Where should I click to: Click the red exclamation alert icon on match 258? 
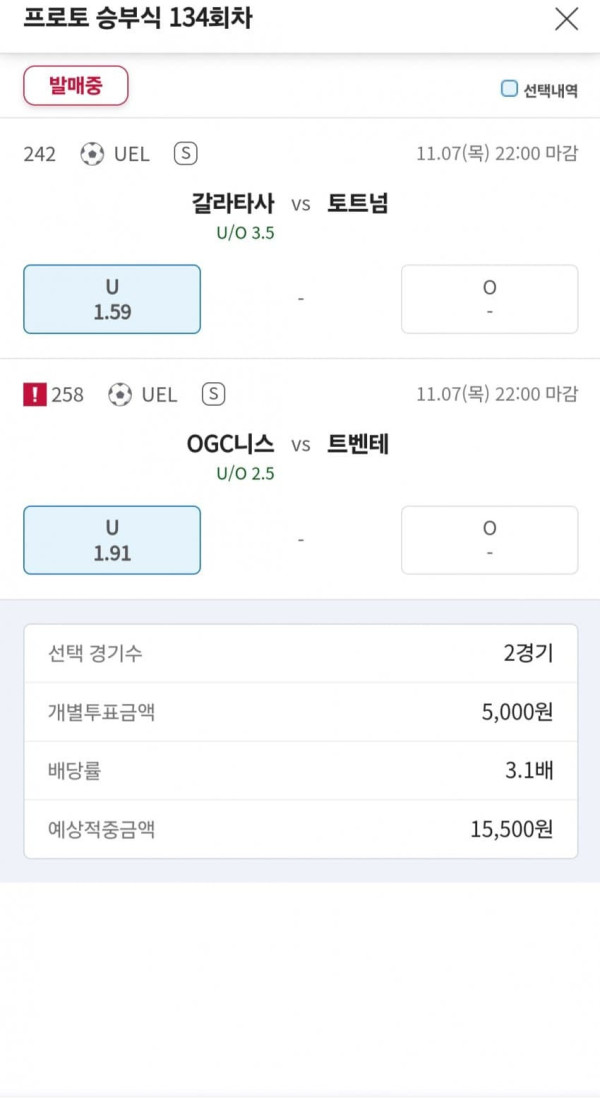pos(34,395)
